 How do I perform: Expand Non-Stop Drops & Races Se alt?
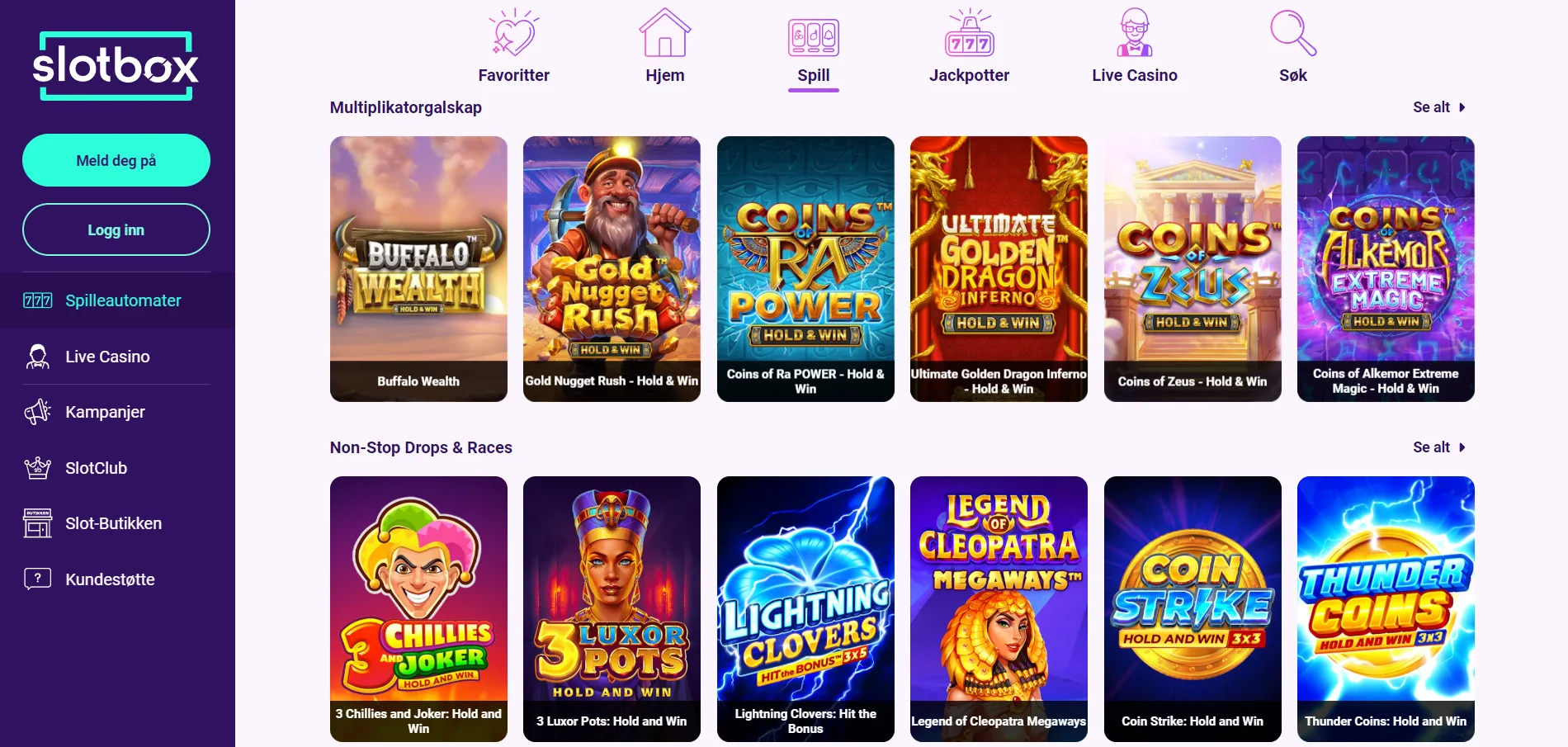1439,447
